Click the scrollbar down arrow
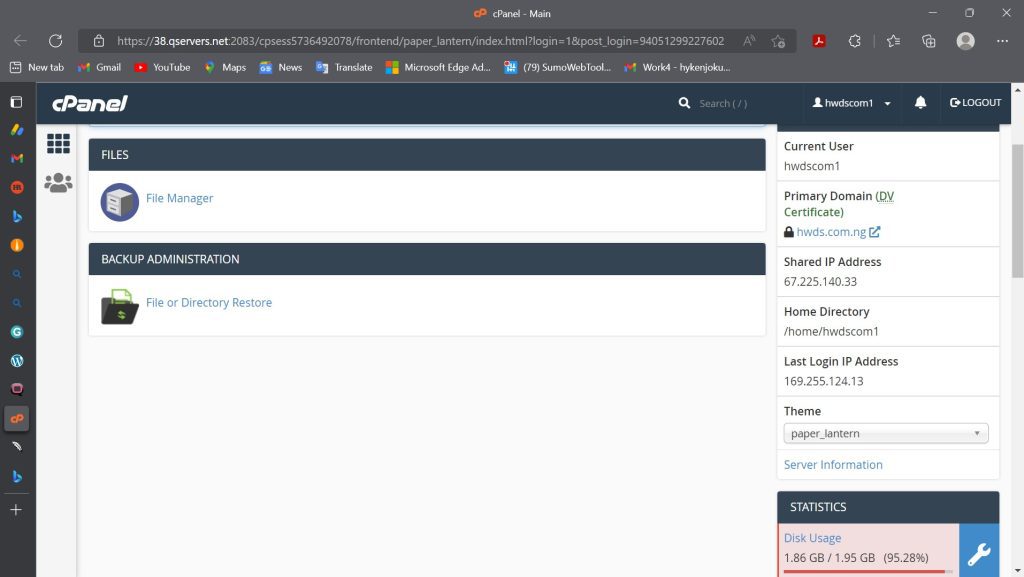 1017,570
